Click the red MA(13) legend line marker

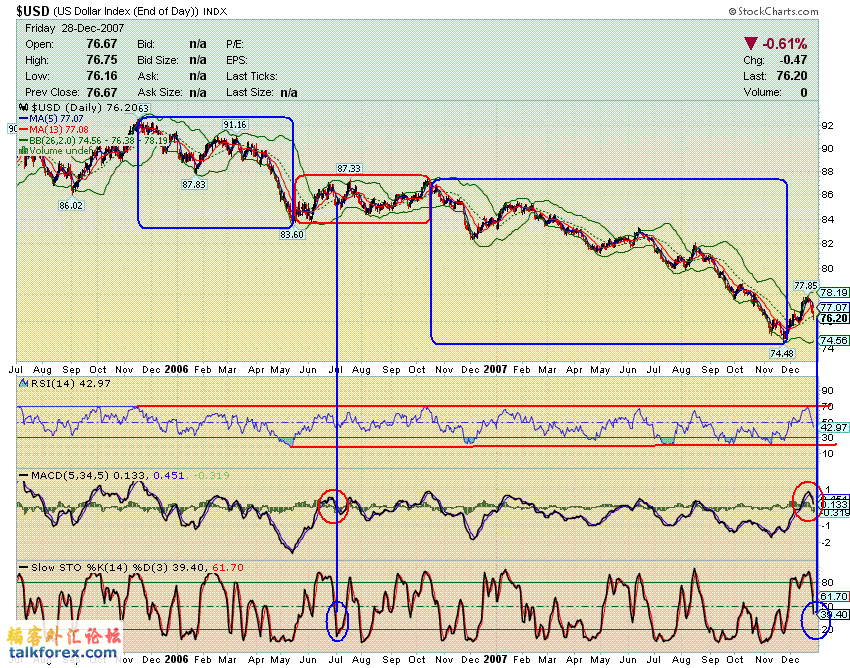24,130
